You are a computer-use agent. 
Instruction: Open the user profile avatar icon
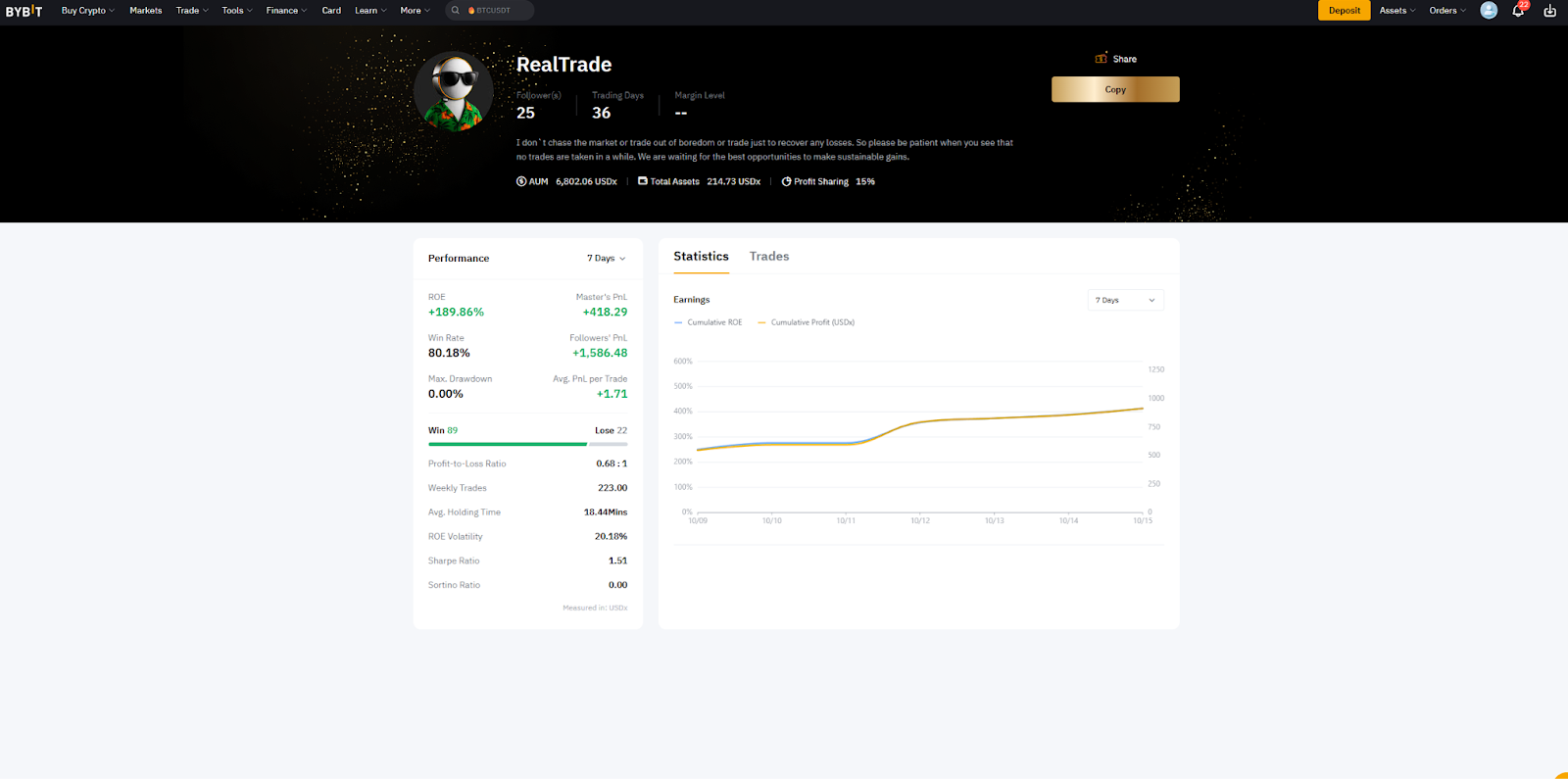[x=1489, y=11]
